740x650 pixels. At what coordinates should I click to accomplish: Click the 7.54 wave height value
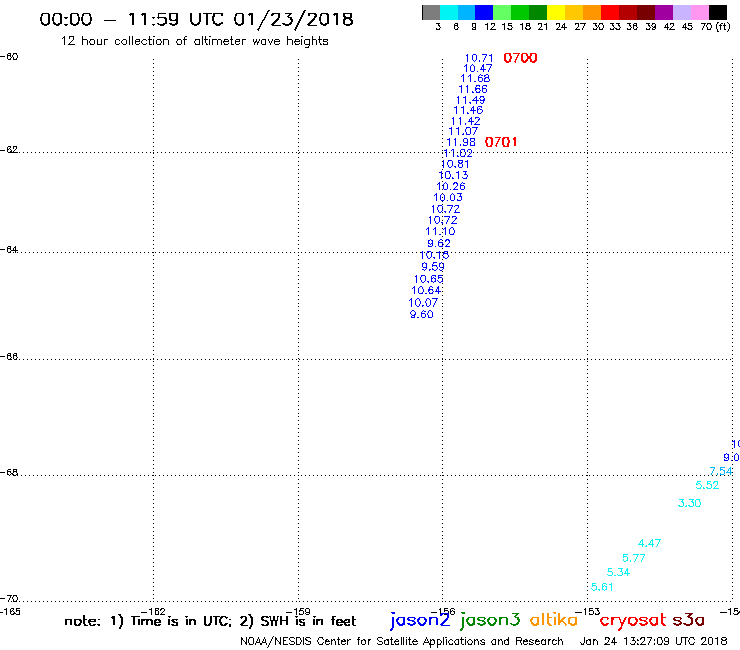[721, 471]
